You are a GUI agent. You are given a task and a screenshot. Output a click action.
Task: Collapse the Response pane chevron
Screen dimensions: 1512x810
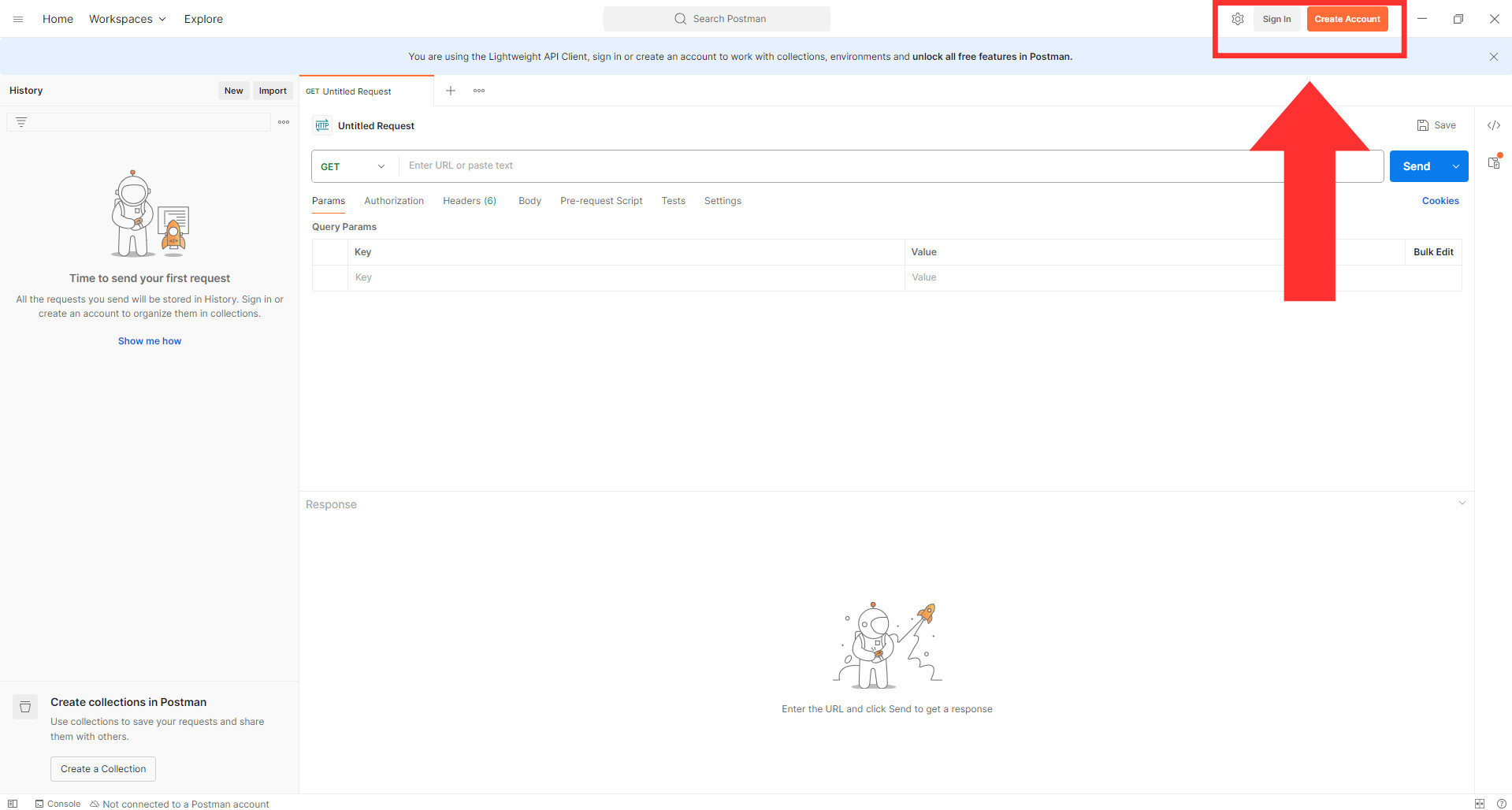(x=1462, y=503)
